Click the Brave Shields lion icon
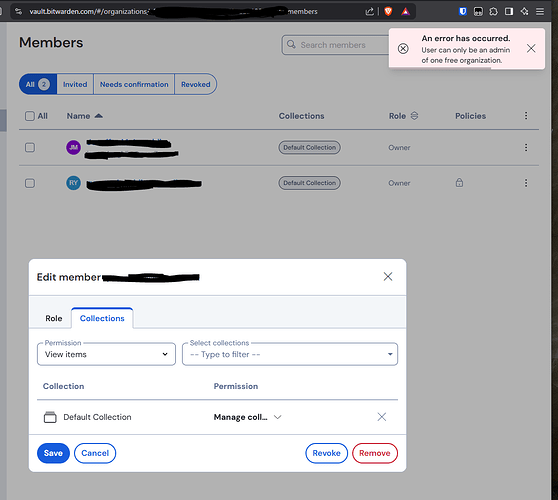The height and width of the screenshot is (500, 558). (x=388, y=11)
